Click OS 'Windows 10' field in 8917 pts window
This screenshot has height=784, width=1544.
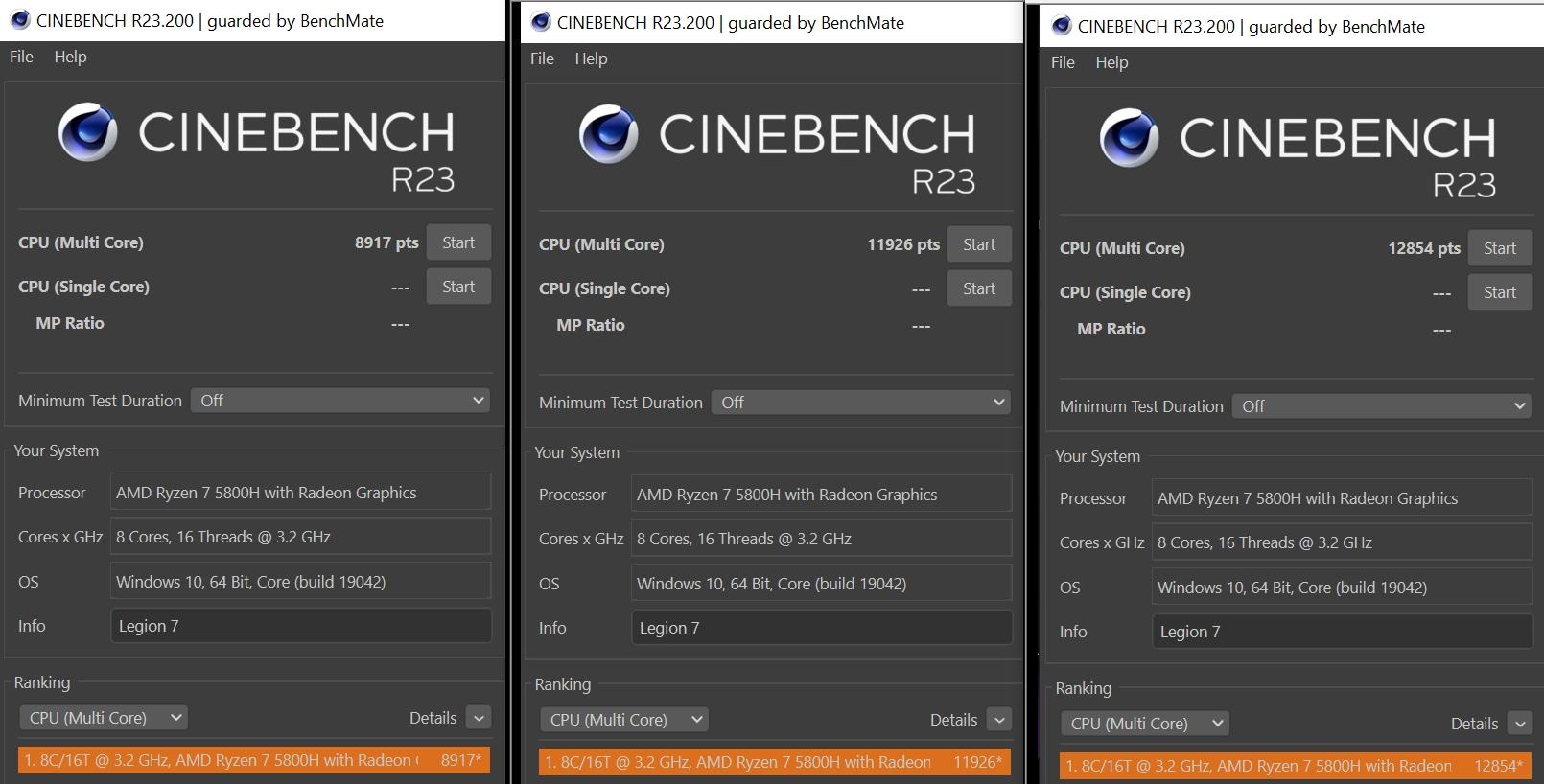[x=301, y=582]
